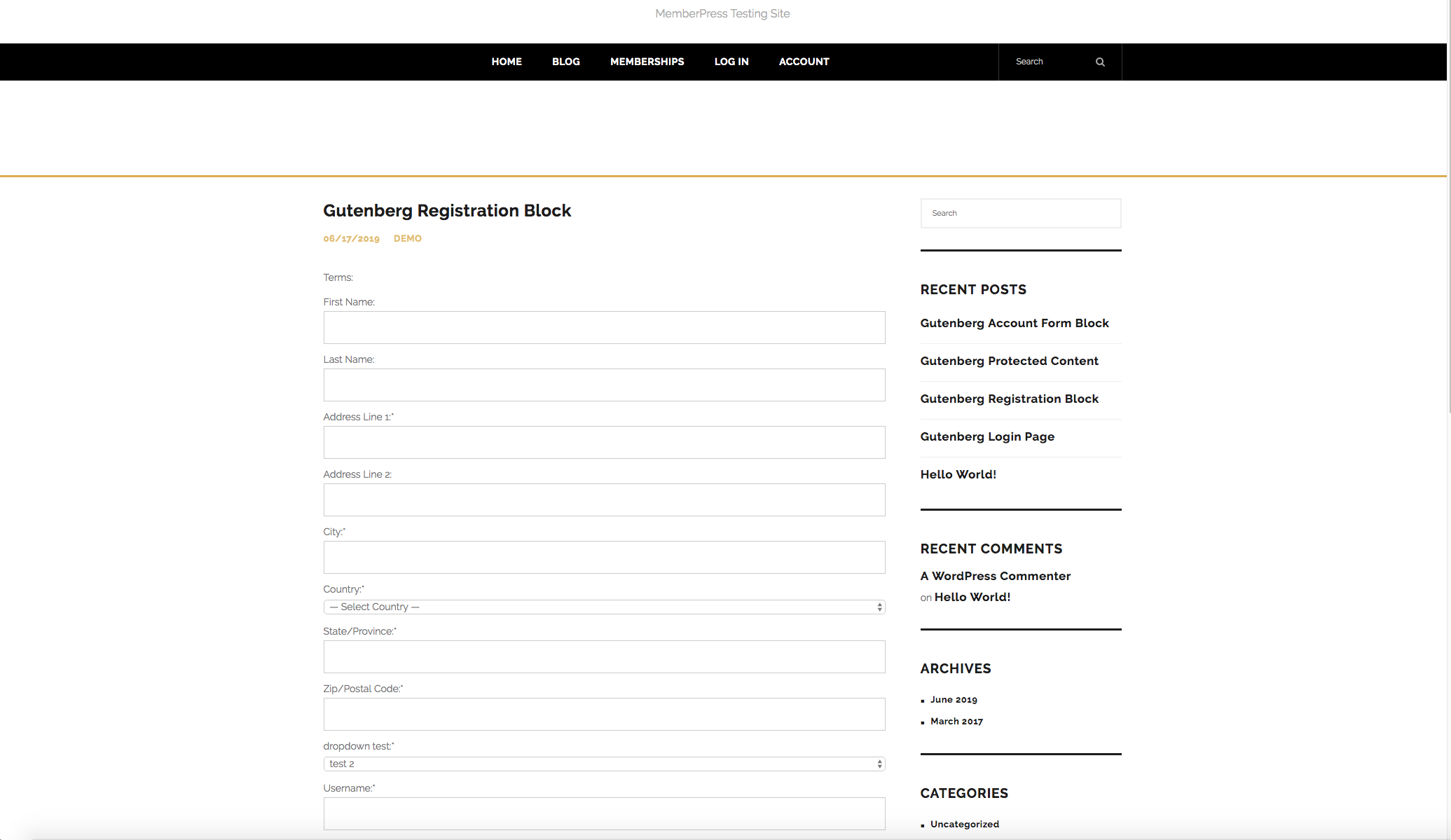Screen dimensions: 1451x840
Task: Go to the BLOG menu item
Action: pyautogui.click(x=565, y=62)
